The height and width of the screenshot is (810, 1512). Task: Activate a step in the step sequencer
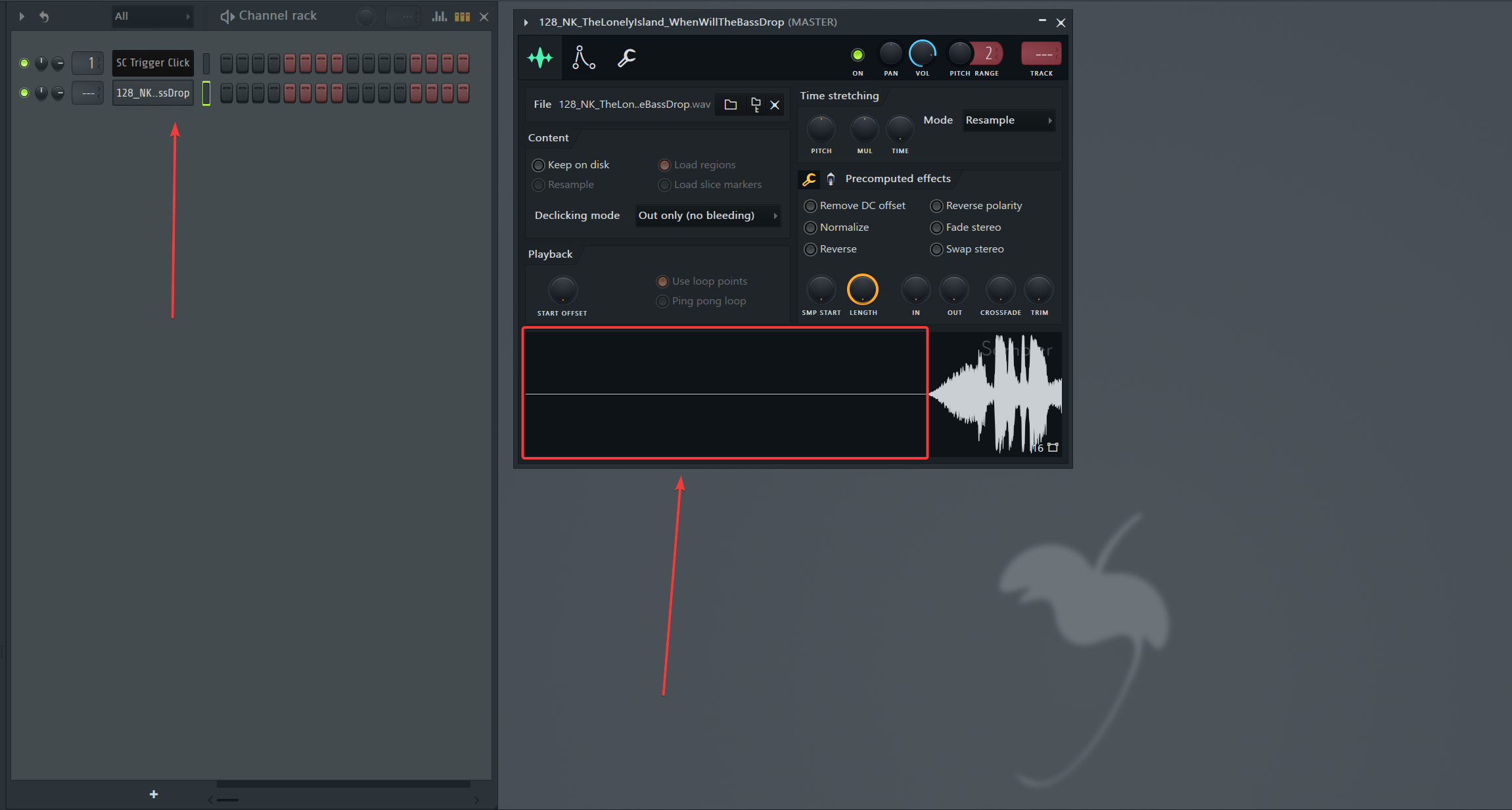tap(226, 63)
